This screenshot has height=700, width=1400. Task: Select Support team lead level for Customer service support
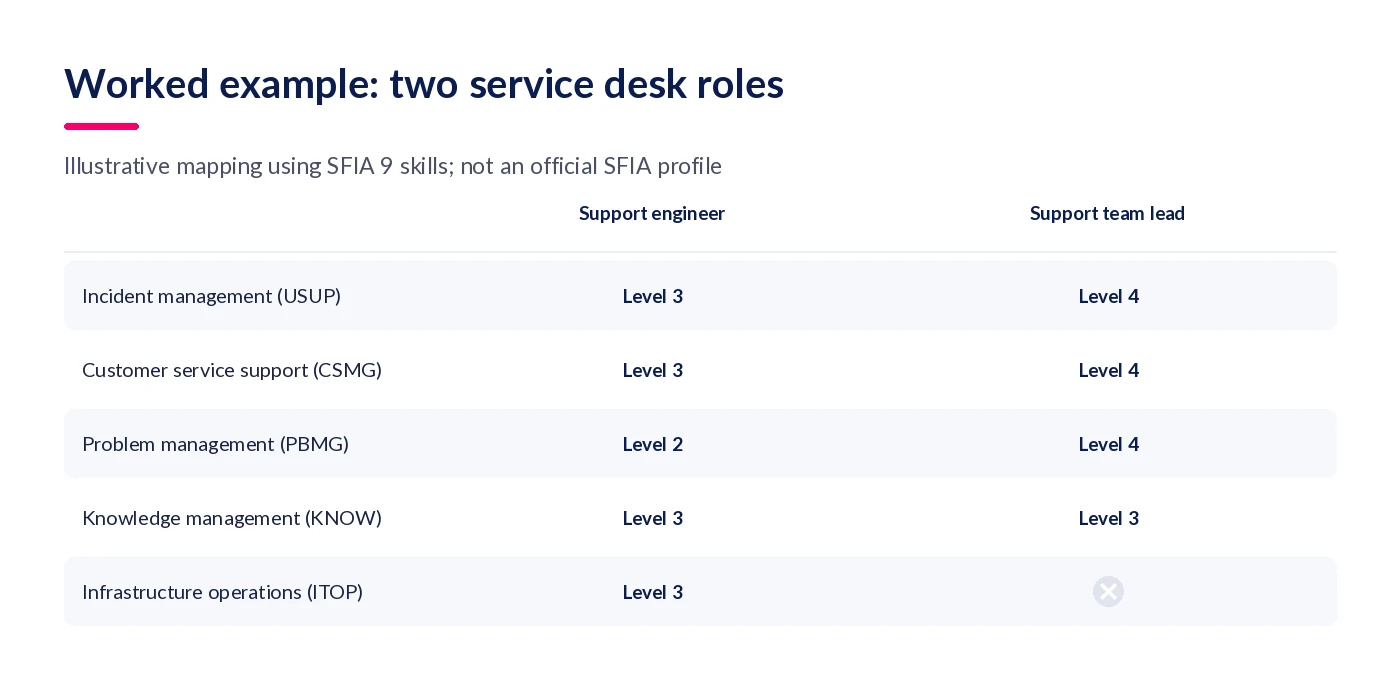point(1109,370)
